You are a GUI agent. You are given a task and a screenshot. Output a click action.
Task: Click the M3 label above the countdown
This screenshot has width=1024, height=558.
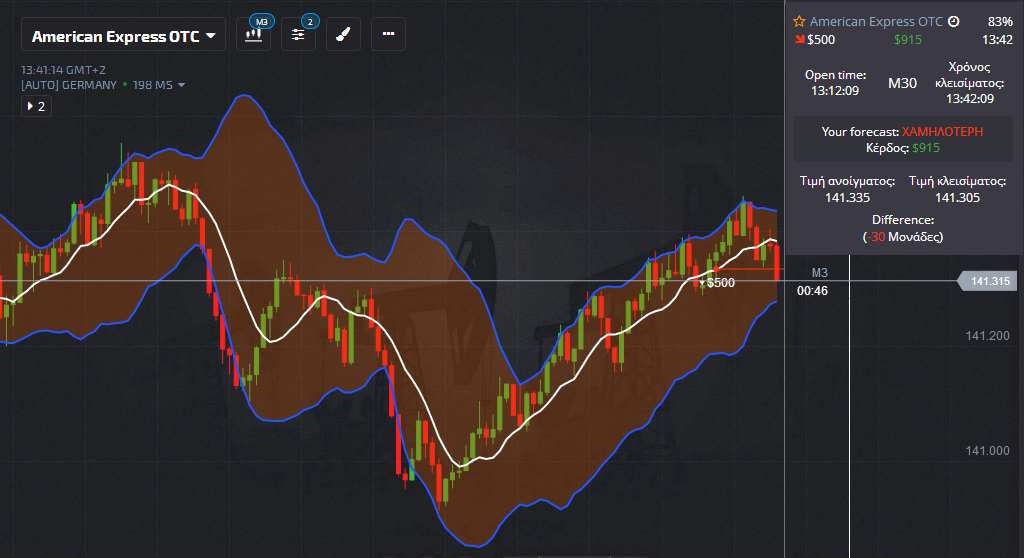(820, 273)
